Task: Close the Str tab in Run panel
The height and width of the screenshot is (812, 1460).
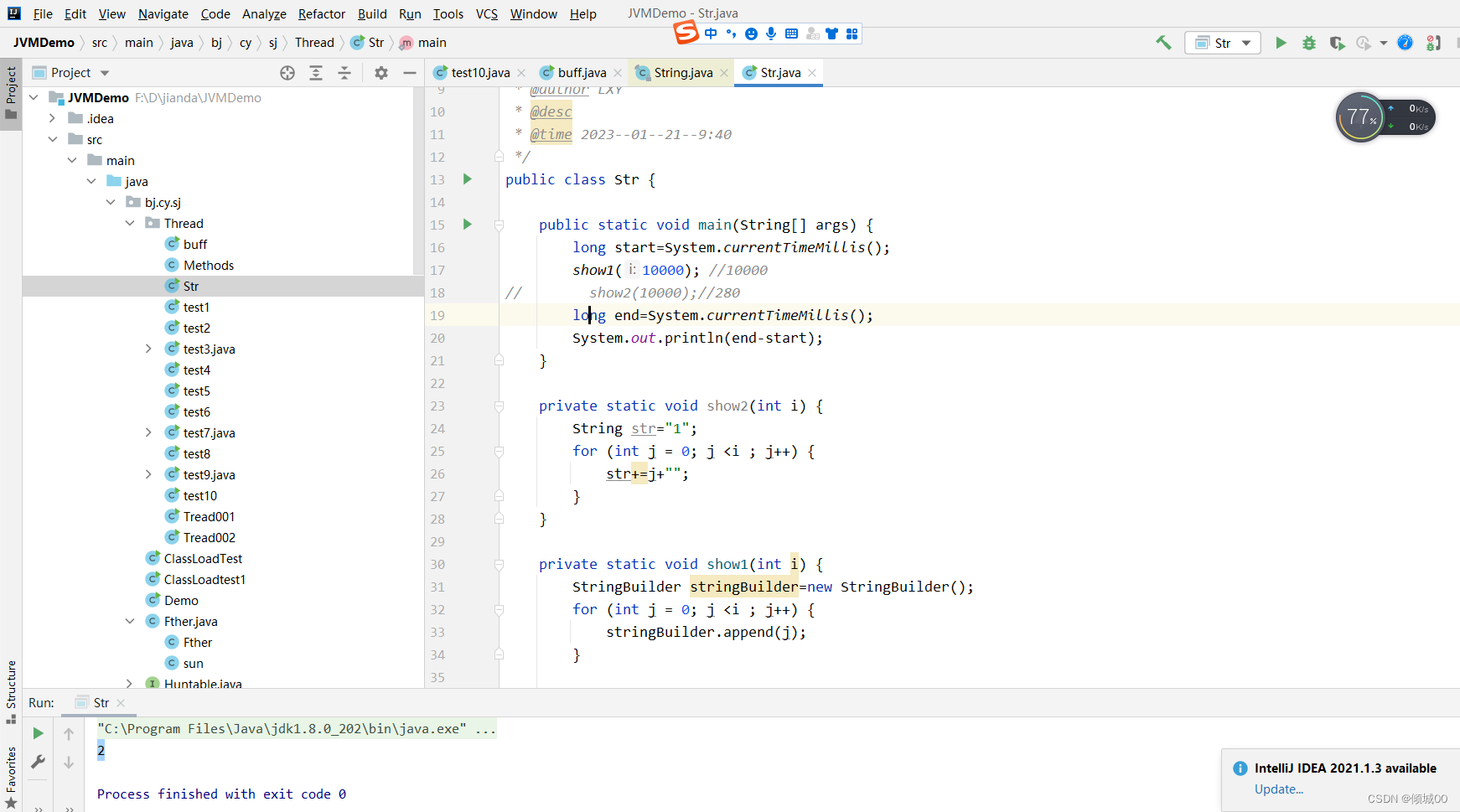Action: 121,703
